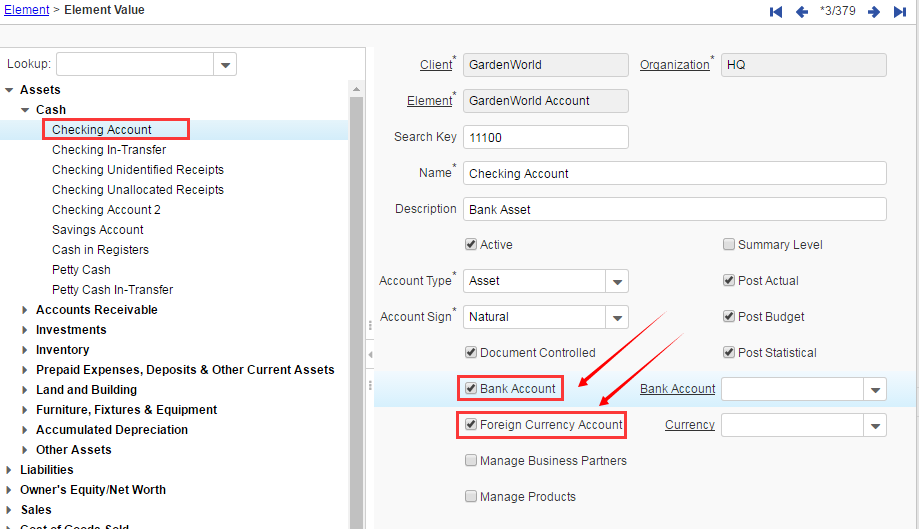The image size is (919, 529).
Task: Uncheck the Active checkbox
Action: [471, 245]
